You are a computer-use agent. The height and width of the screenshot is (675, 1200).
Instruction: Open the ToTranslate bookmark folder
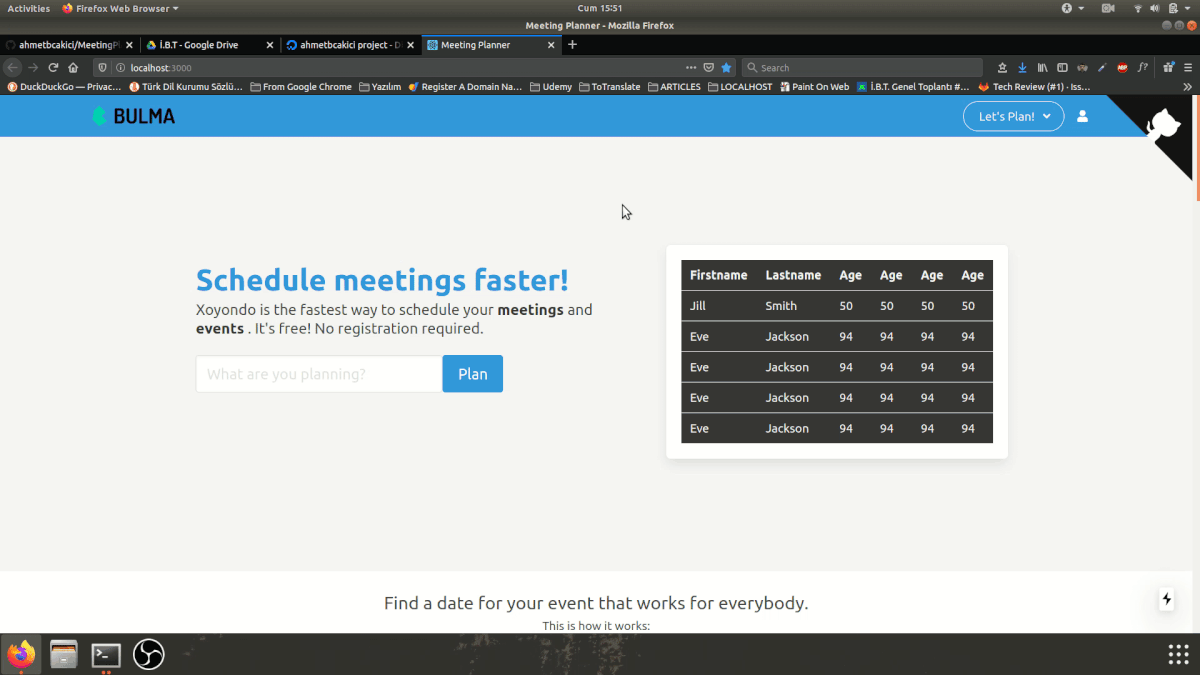[610, 87]
